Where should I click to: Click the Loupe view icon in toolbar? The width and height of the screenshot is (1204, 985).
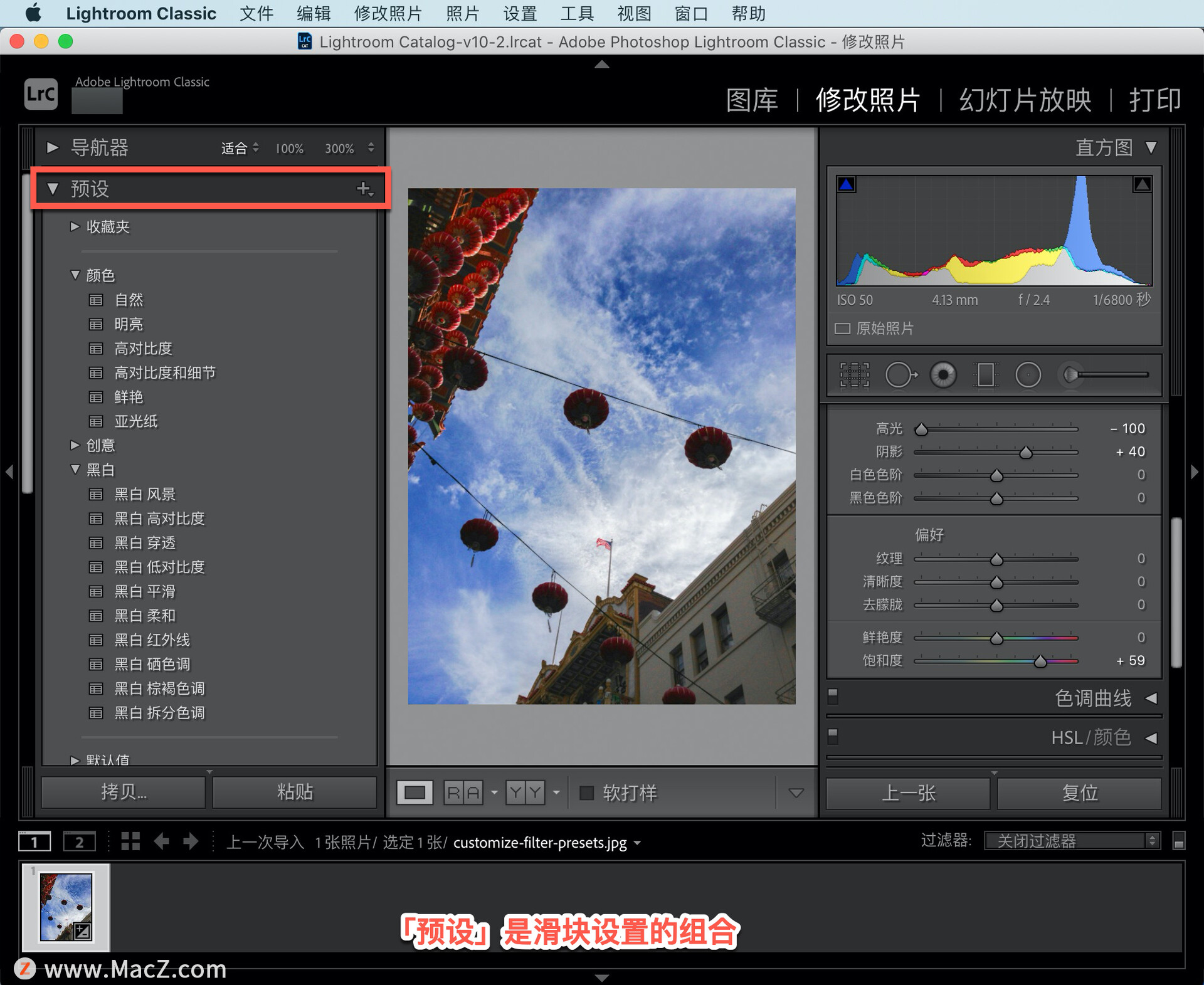pyautogui.click(x=415, y=793)
